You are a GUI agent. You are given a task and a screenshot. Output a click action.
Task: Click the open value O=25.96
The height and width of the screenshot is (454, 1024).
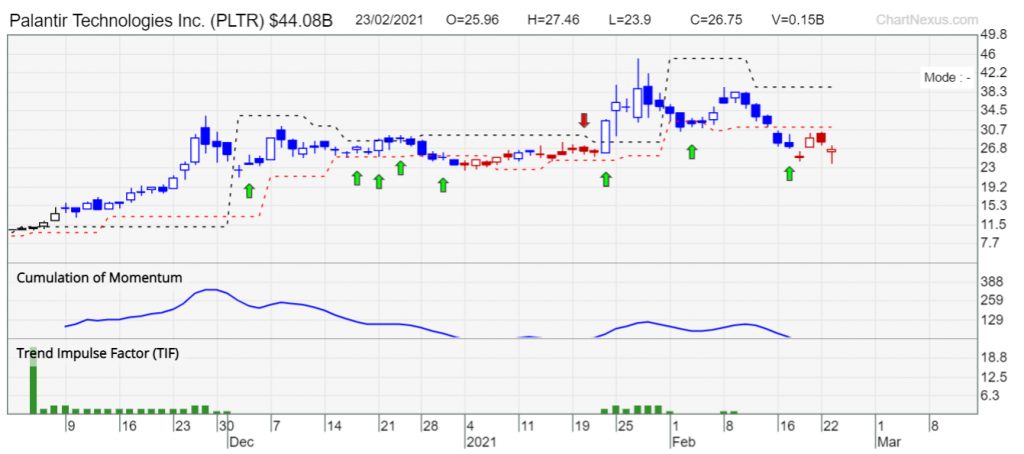click(x=473, y=20)
